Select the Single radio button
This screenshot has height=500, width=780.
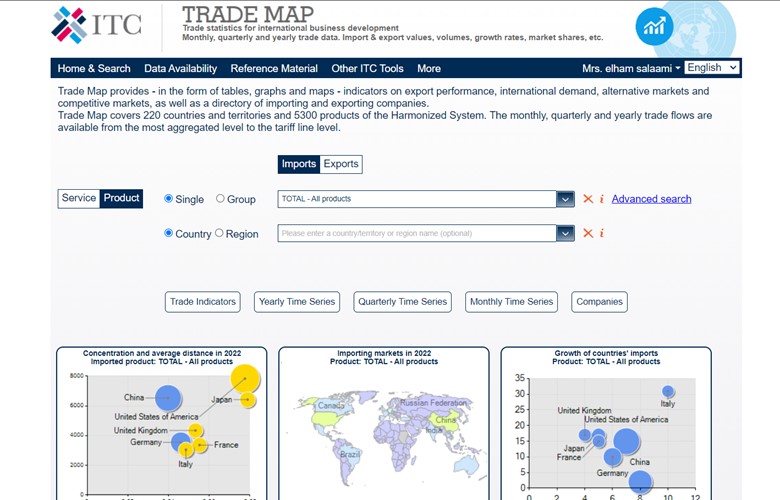click(x=169, y=199)
